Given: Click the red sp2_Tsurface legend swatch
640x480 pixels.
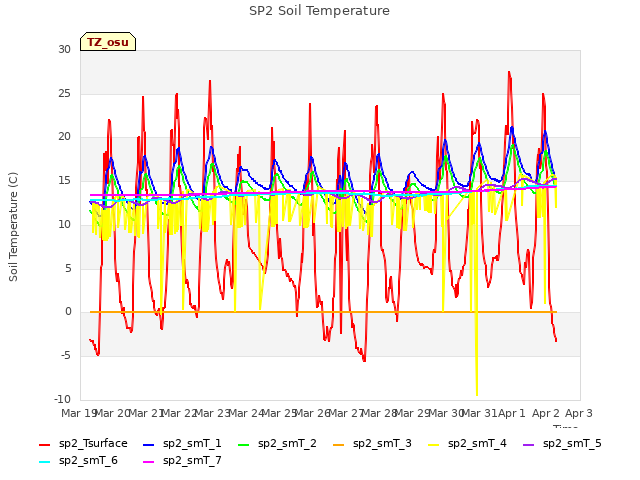Looking at the screenshot, I should (44, 444).
